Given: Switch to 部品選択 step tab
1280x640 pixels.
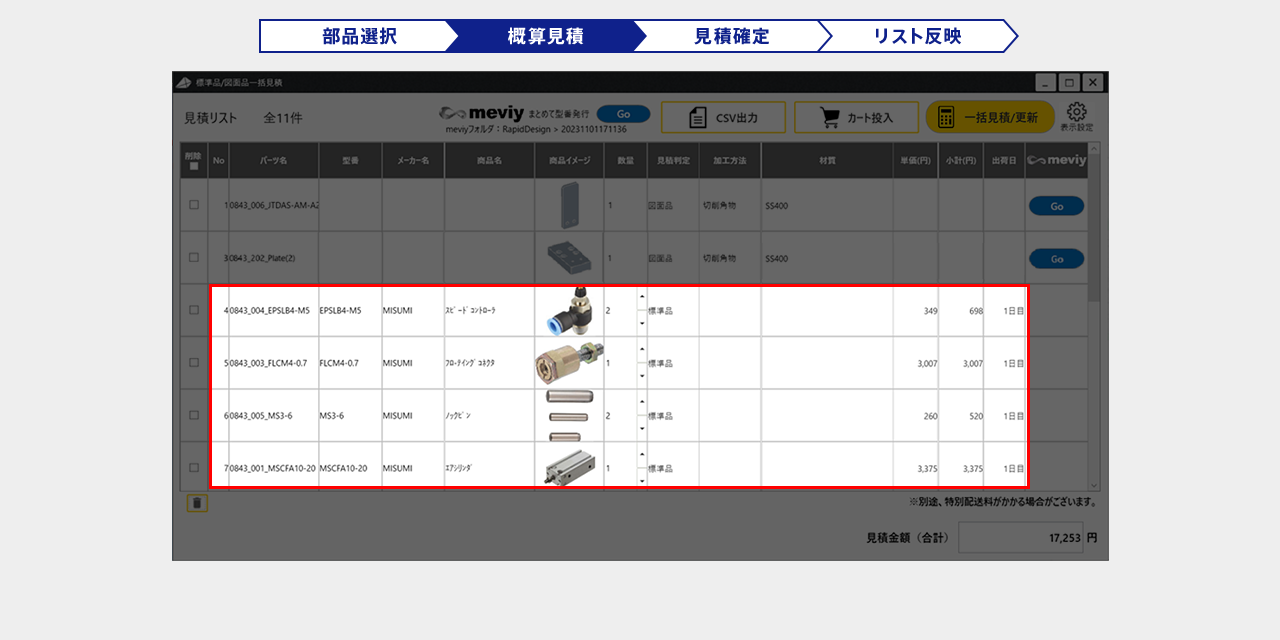Looking at the screenshot, I should (x=359, y=36).
